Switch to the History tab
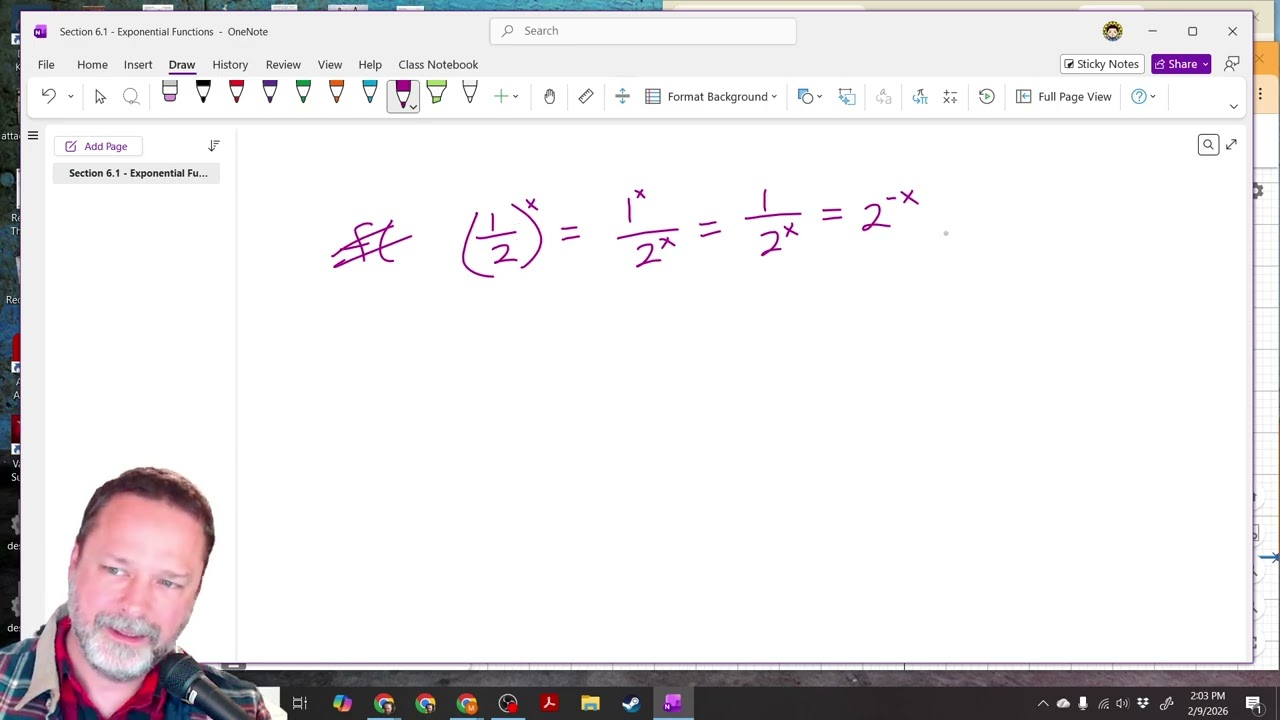 (x=230, y=64)
